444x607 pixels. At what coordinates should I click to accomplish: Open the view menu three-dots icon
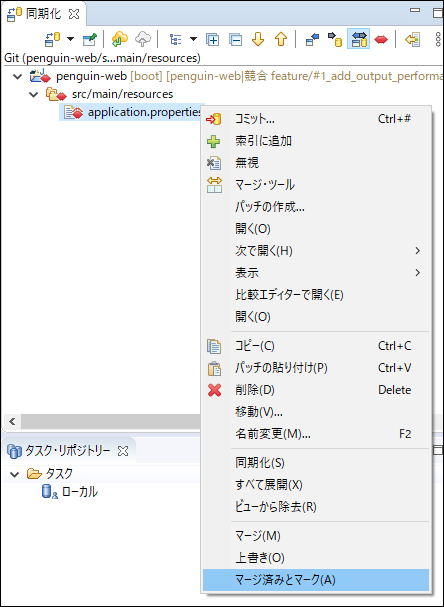click(x=438, y=39)
